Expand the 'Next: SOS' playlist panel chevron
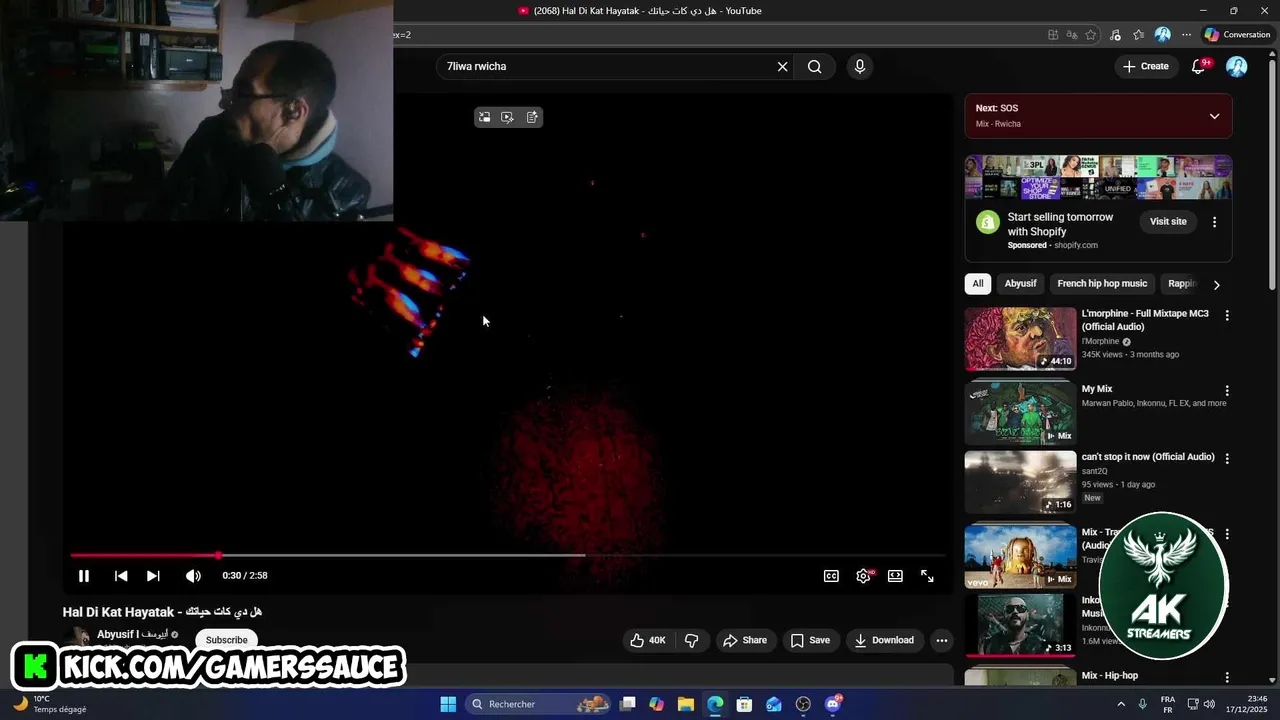This screenshot has height=720, width=1280. [x=1214, y=116]
